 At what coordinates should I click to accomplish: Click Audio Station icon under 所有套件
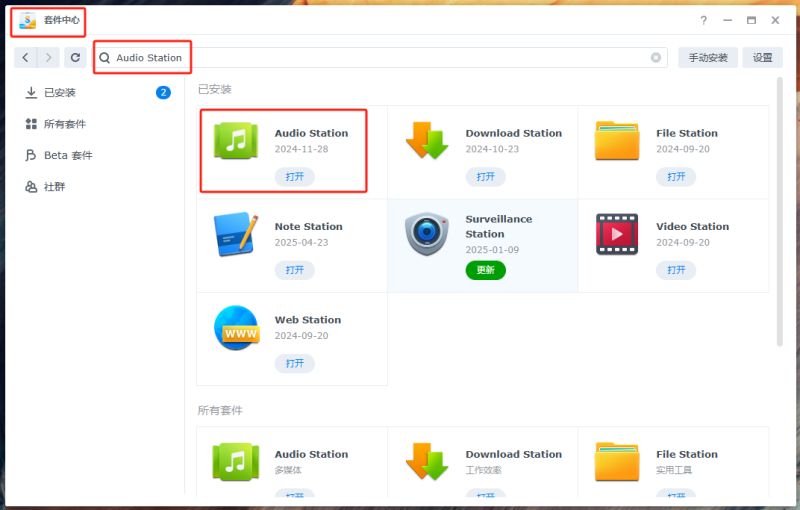coord(236,462)
